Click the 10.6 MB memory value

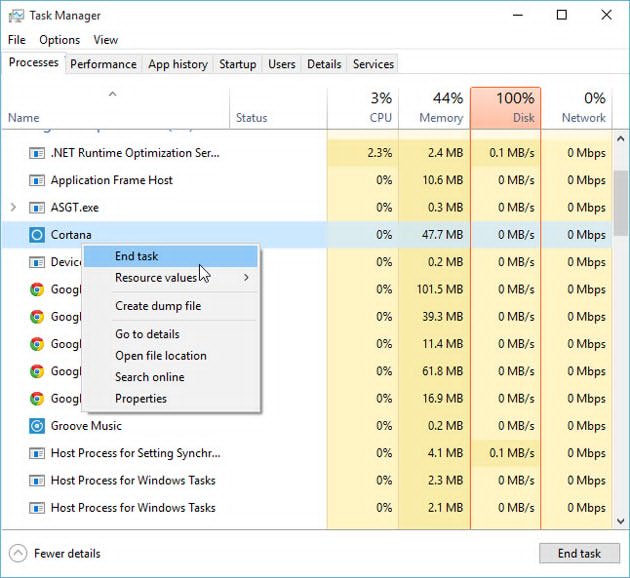click(442, 180)
